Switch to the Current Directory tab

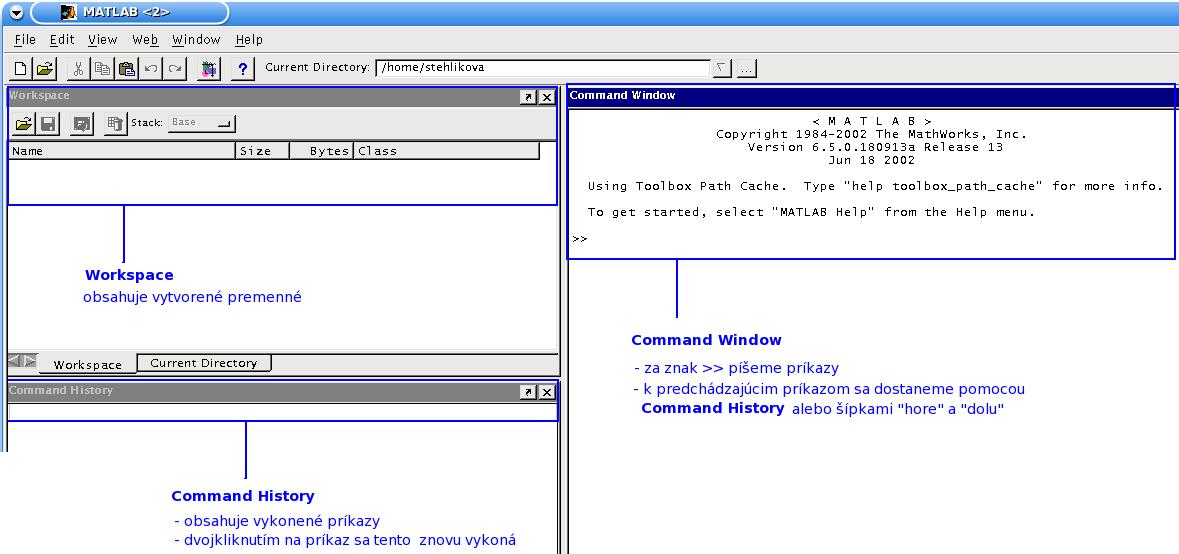[203, 363]
